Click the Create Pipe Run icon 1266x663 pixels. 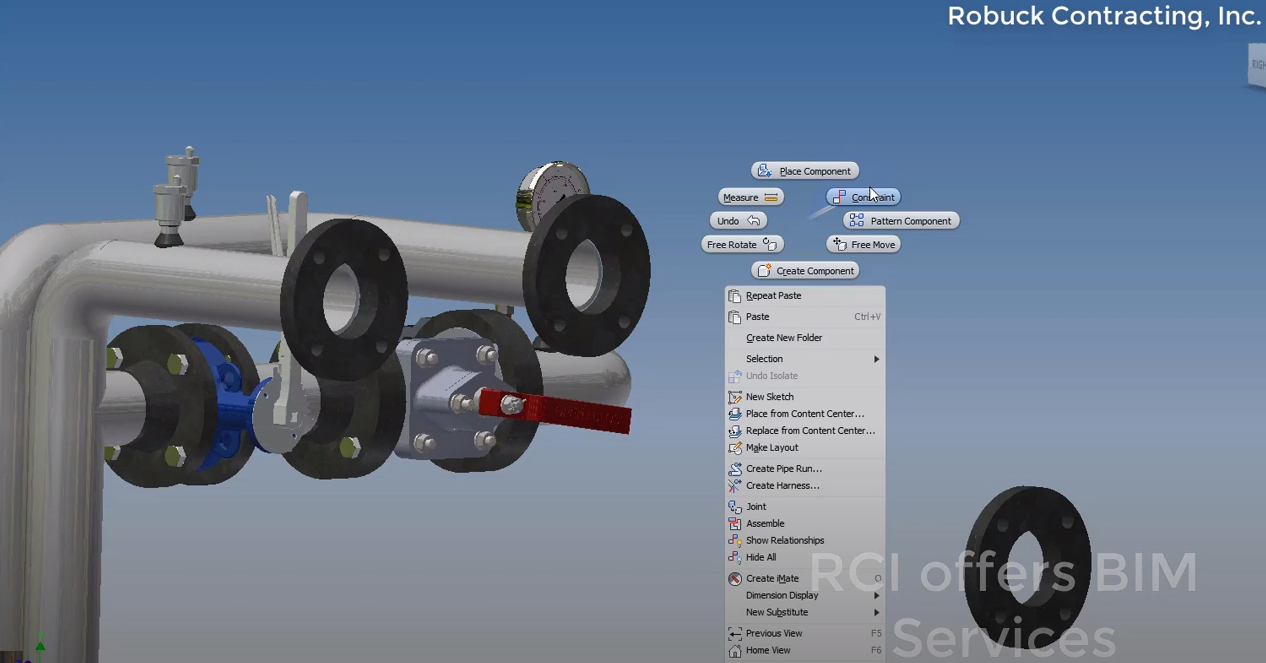pos(735,469)
